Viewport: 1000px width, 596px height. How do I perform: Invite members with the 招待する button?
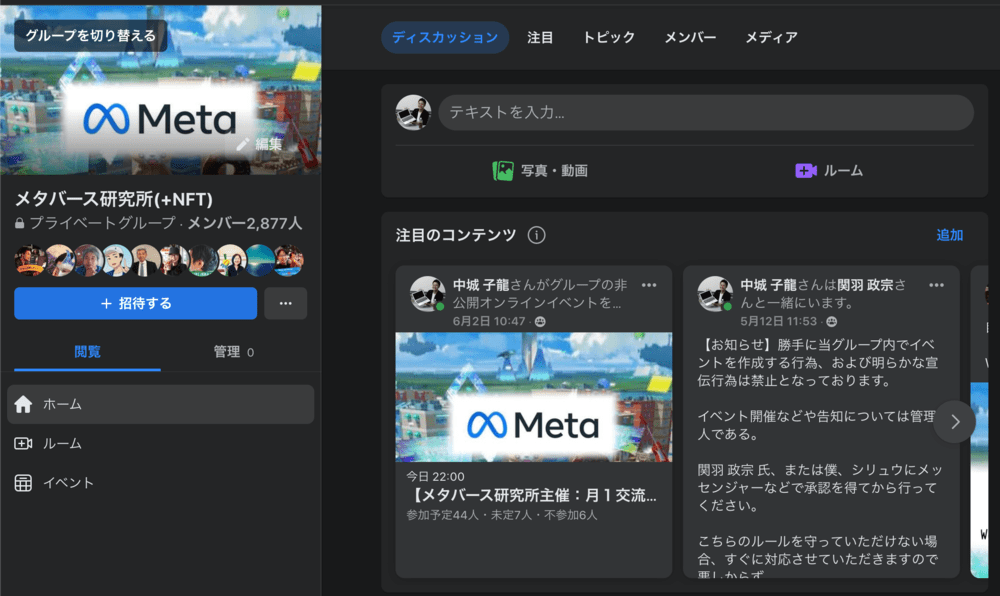[135, 303]
